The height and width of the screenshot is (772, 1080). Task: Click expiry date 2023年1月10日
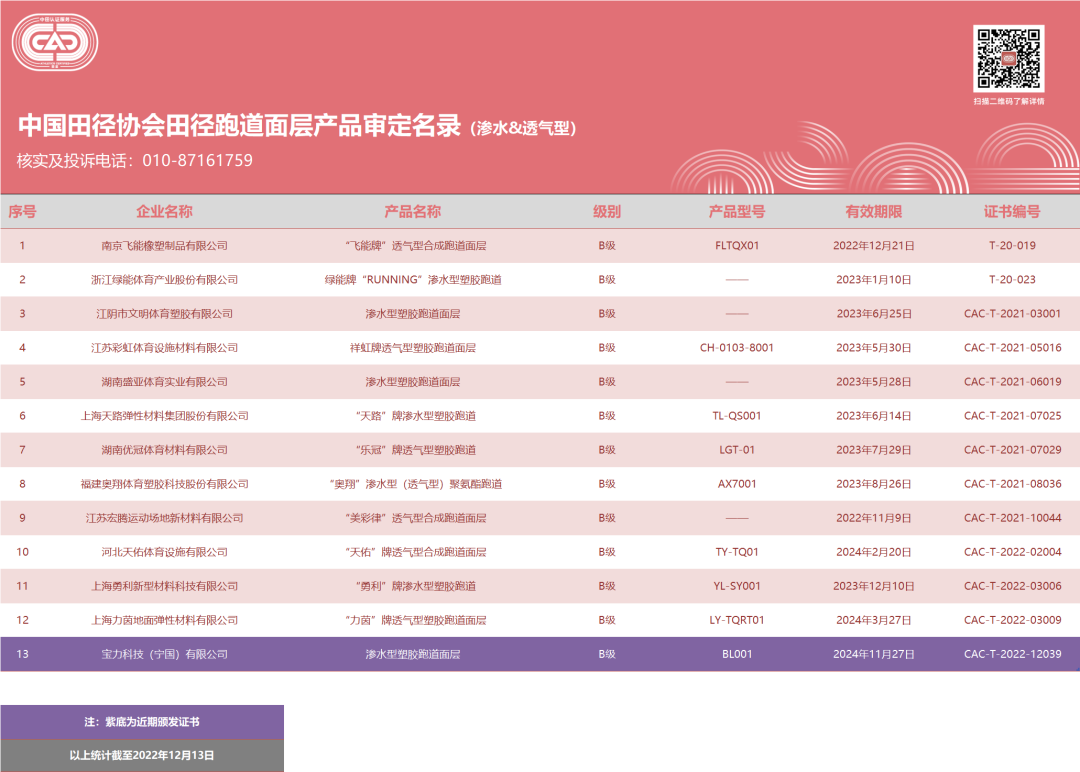(873, 280)
